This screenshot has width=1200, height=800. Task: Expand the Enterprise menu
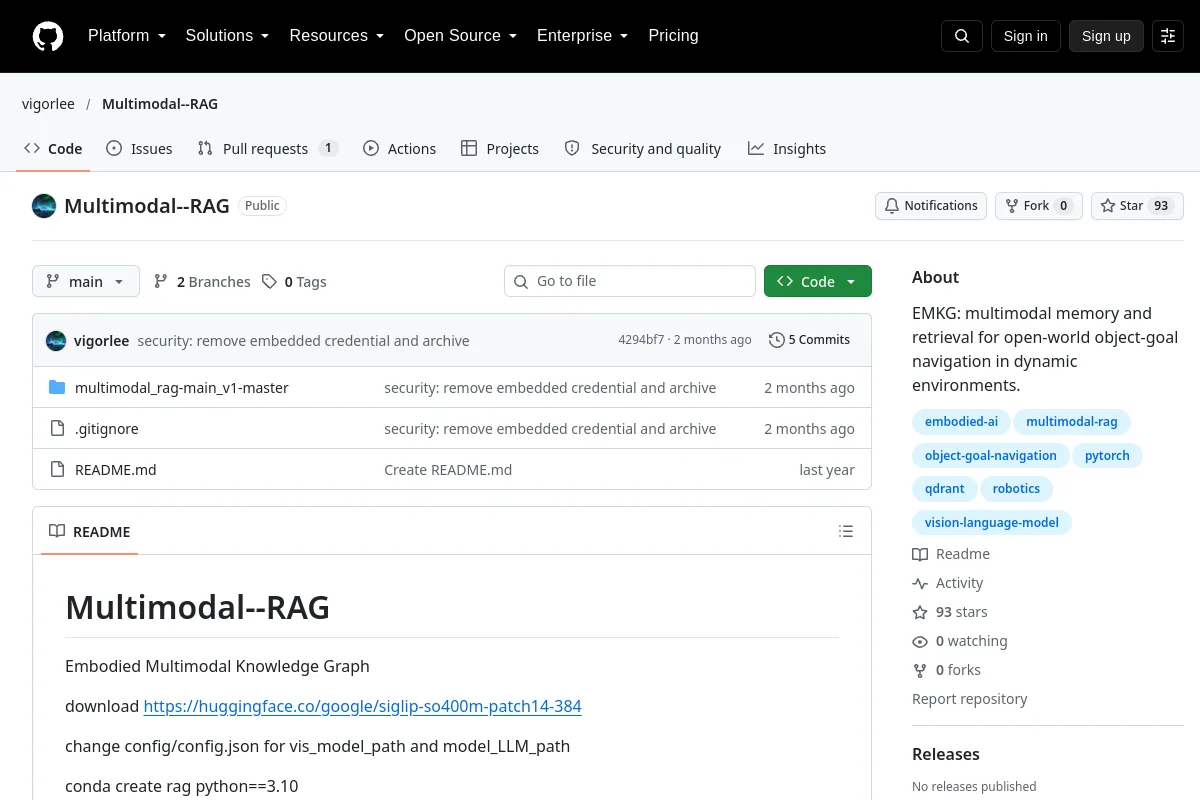(x=582, y=36)
